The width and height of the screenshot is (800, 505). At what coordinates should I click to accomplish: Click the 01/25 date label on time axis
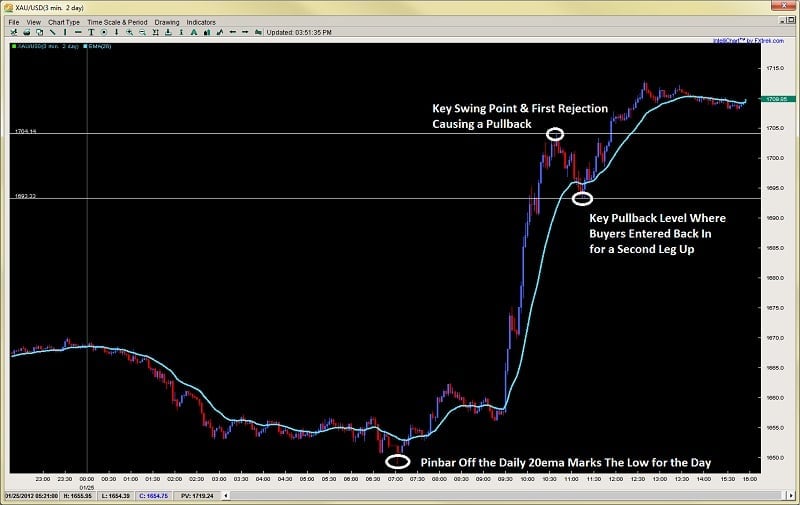[x=87, y=487]
